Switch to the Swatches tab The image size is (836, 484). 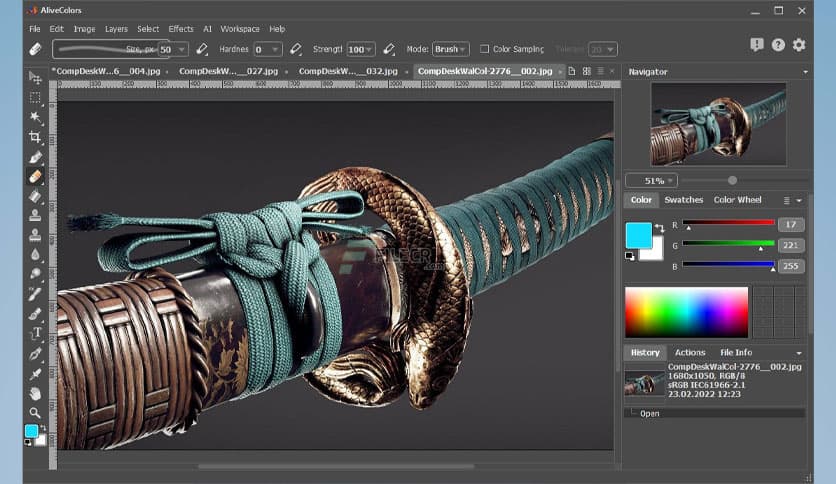point(684,200)
